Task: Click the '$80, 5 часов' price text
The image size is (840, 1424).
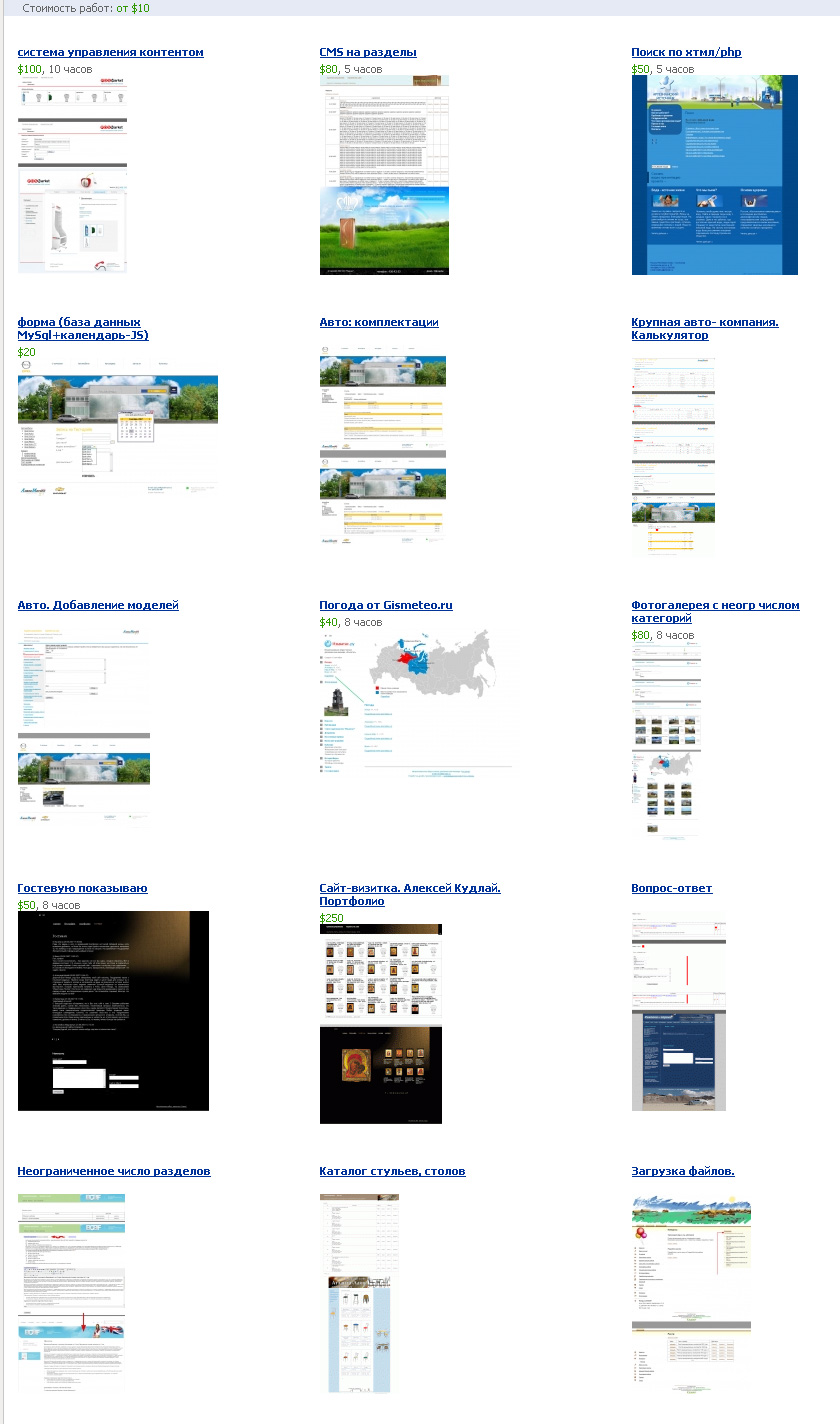Action: coord(351,69)
